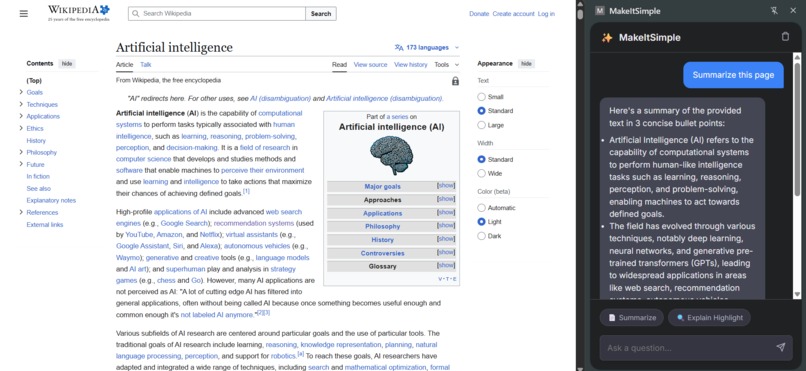Open the Google Search link
This screenshot has width=806, height=371.
[185, 223]
